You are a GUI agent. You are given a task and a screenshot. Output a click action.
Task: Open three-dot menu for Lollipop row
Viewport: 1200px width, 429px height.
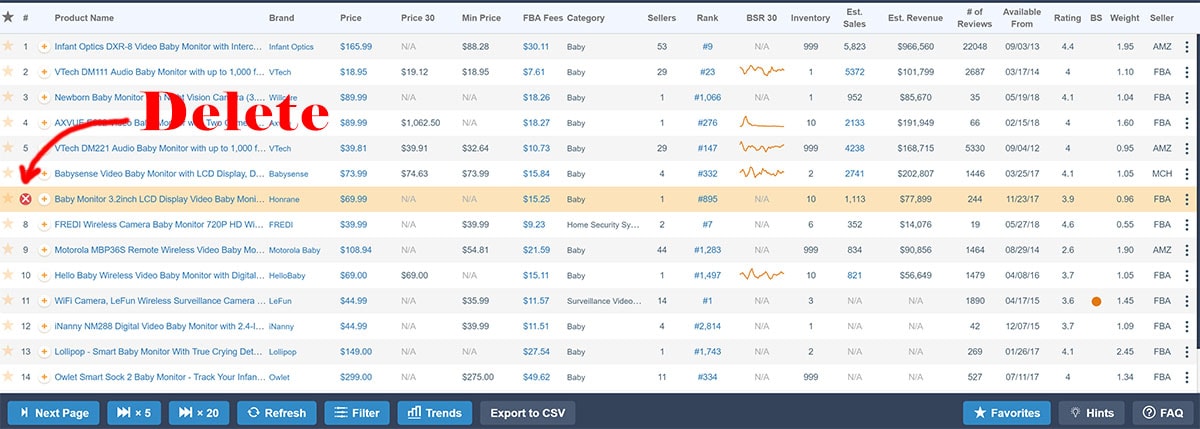pyautogui.click(x=1187, y=352)
